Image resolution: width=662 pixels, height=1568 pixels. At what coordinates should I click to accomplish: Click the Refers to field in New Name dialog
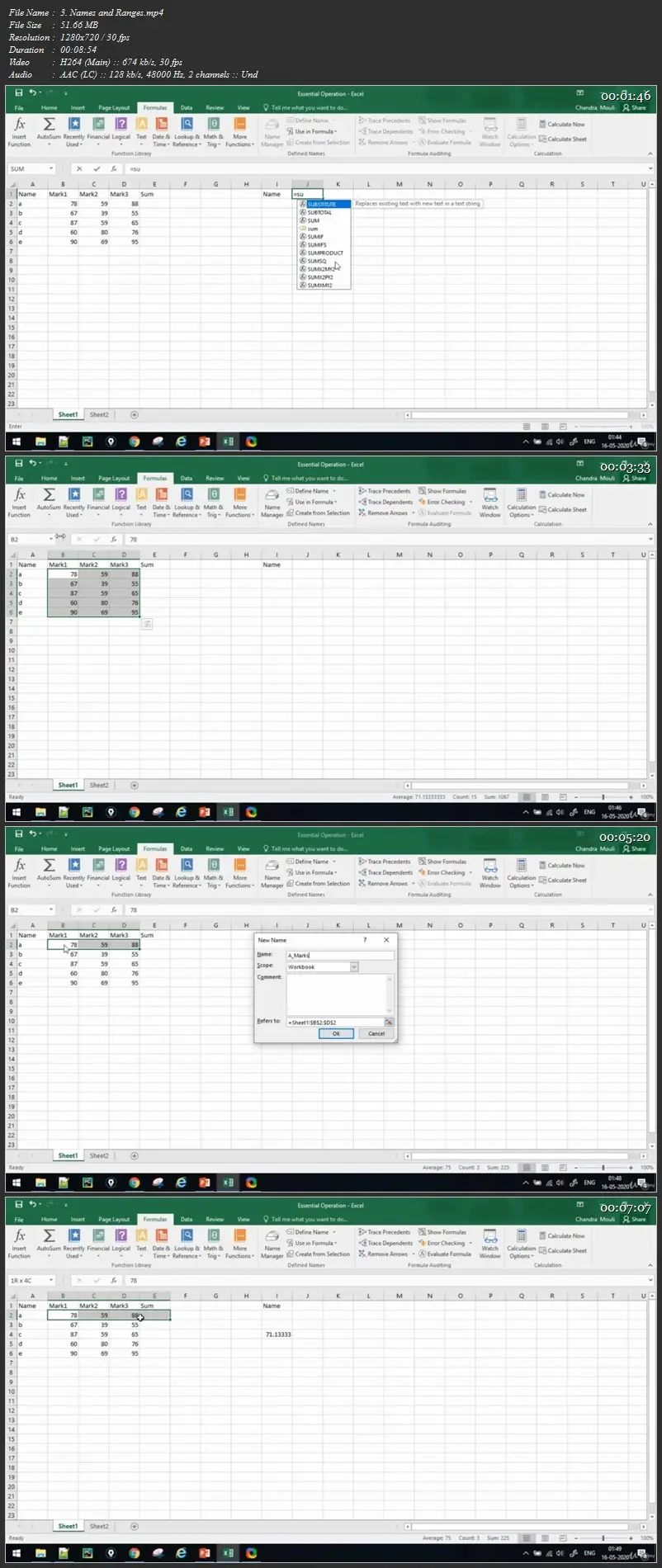point(335,1023)
